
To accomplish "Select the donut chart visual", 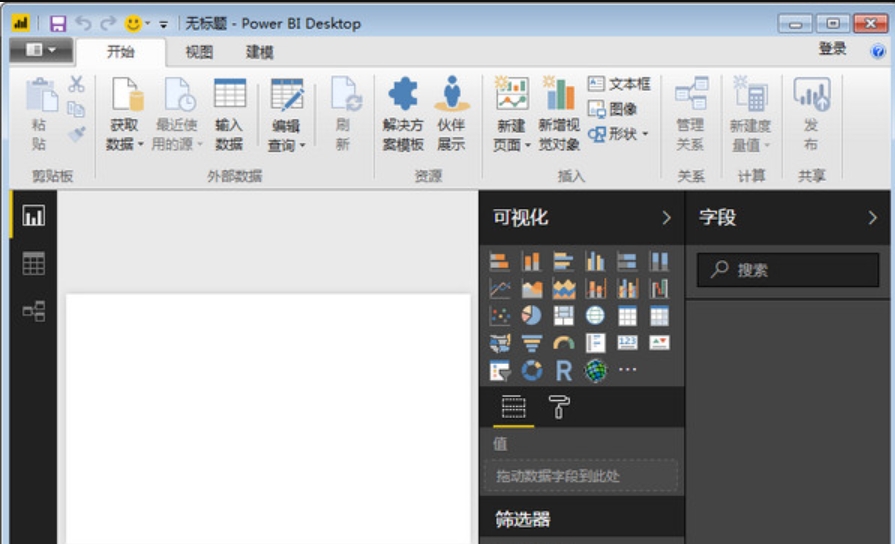I will tap(531, 370).
